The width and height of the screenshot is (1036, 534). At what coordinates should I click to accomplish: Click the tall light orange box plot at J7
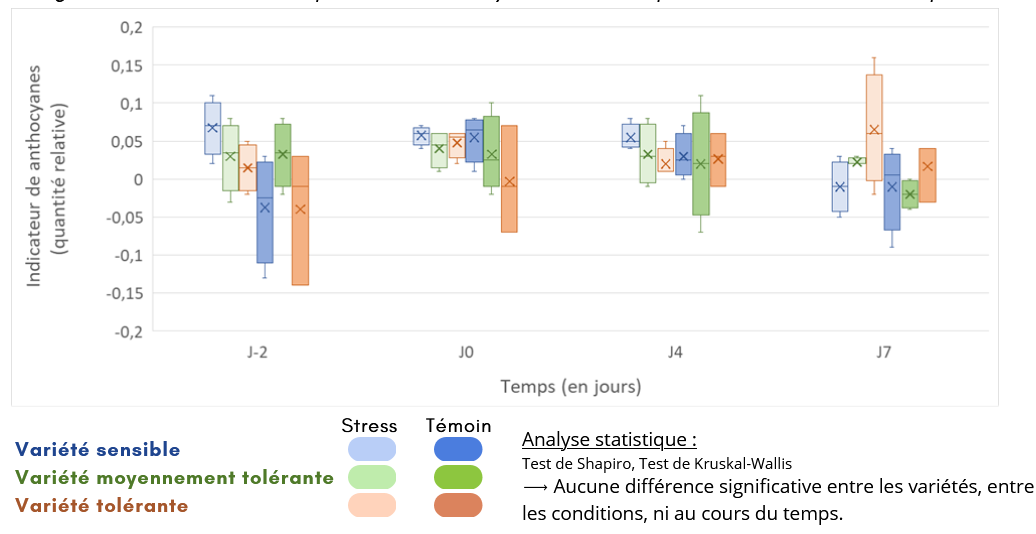click(874, 127)
